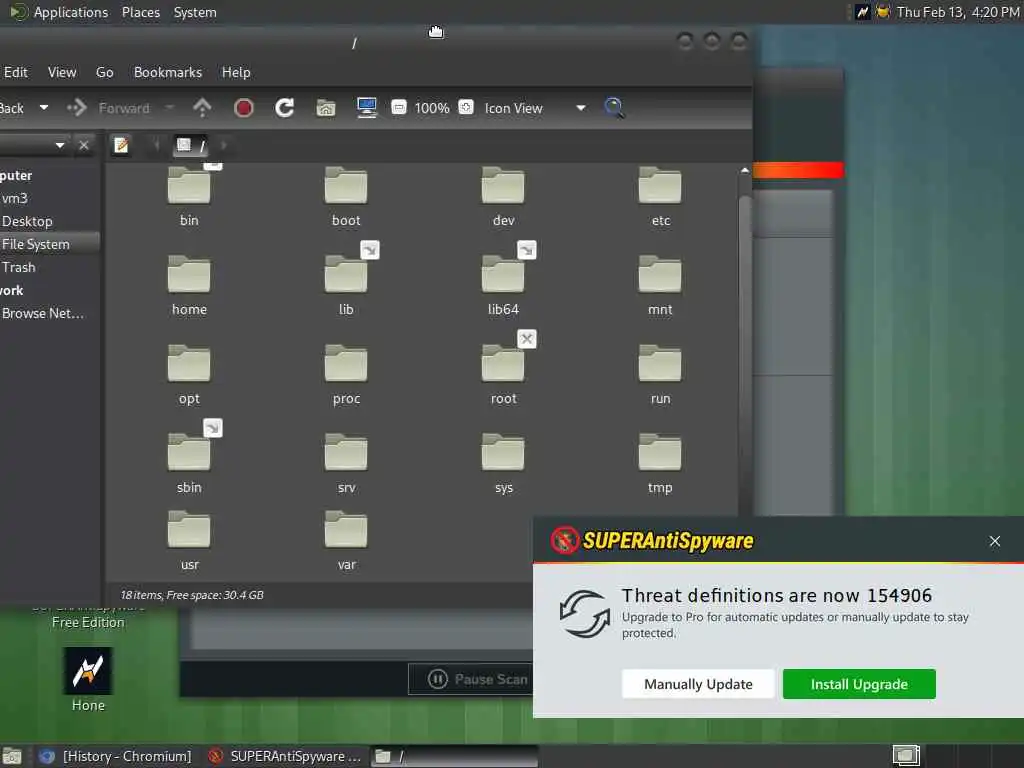Select the lib64 folder icon
Screen dimensions: 1024x768
tap(503, 274)
